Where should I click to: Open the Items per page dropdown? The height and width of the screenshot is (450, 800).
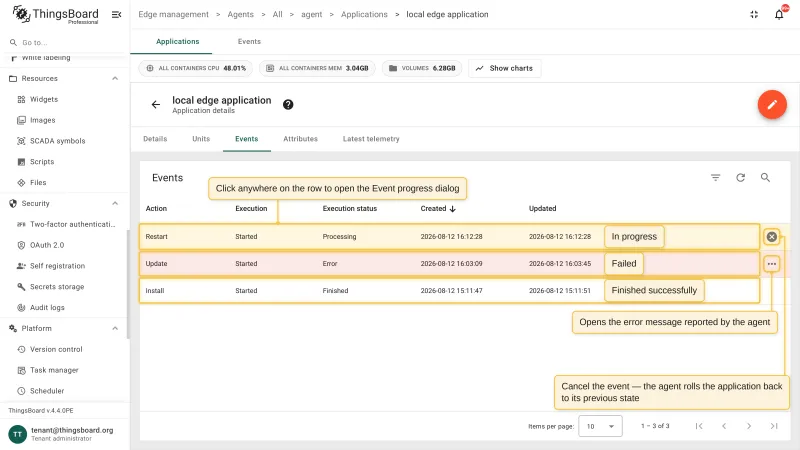(600, 426)
